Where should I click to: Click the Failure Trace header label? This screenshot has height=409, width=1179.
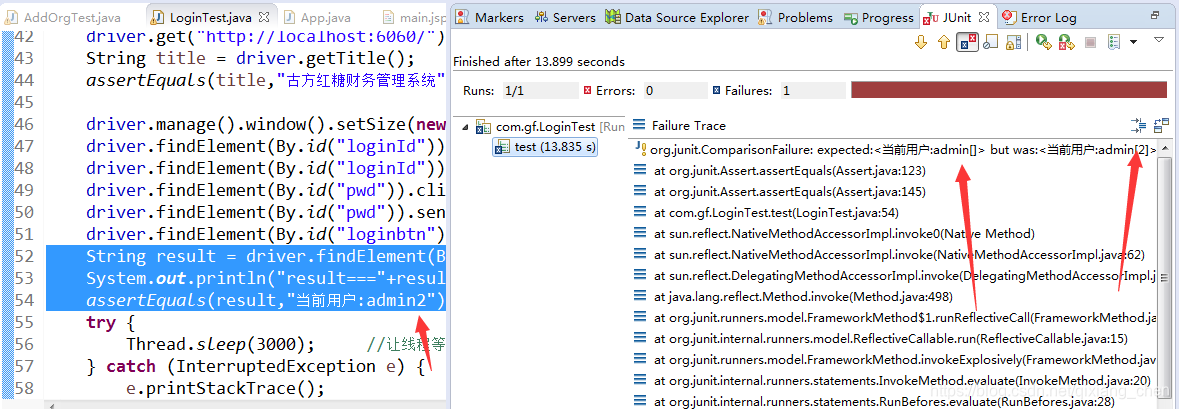pyautogui.click(x=689, y=126)
